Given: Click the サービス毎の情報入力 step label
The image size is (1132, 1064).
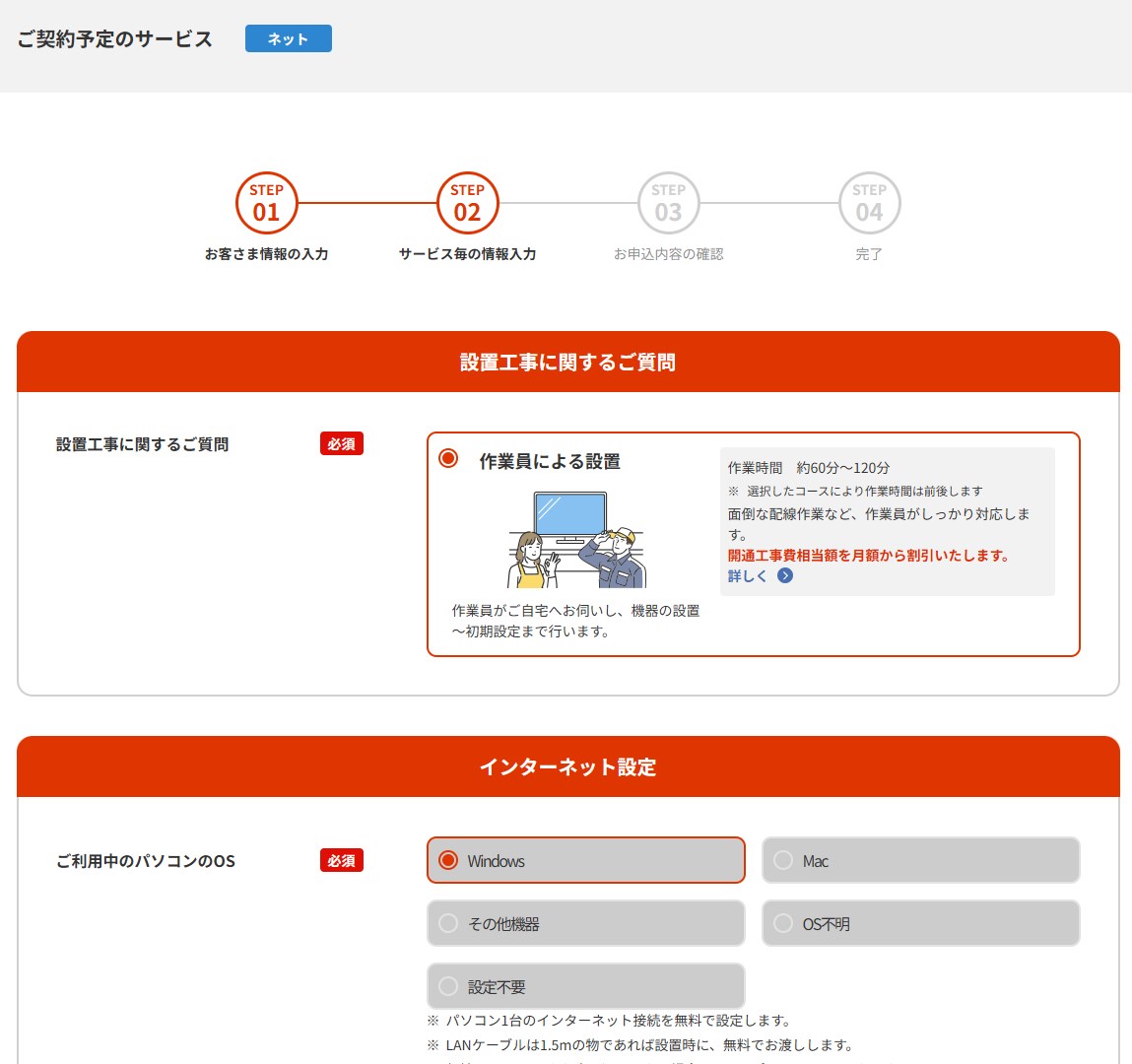Looking at the screenshot, I should tap(467, 254).
